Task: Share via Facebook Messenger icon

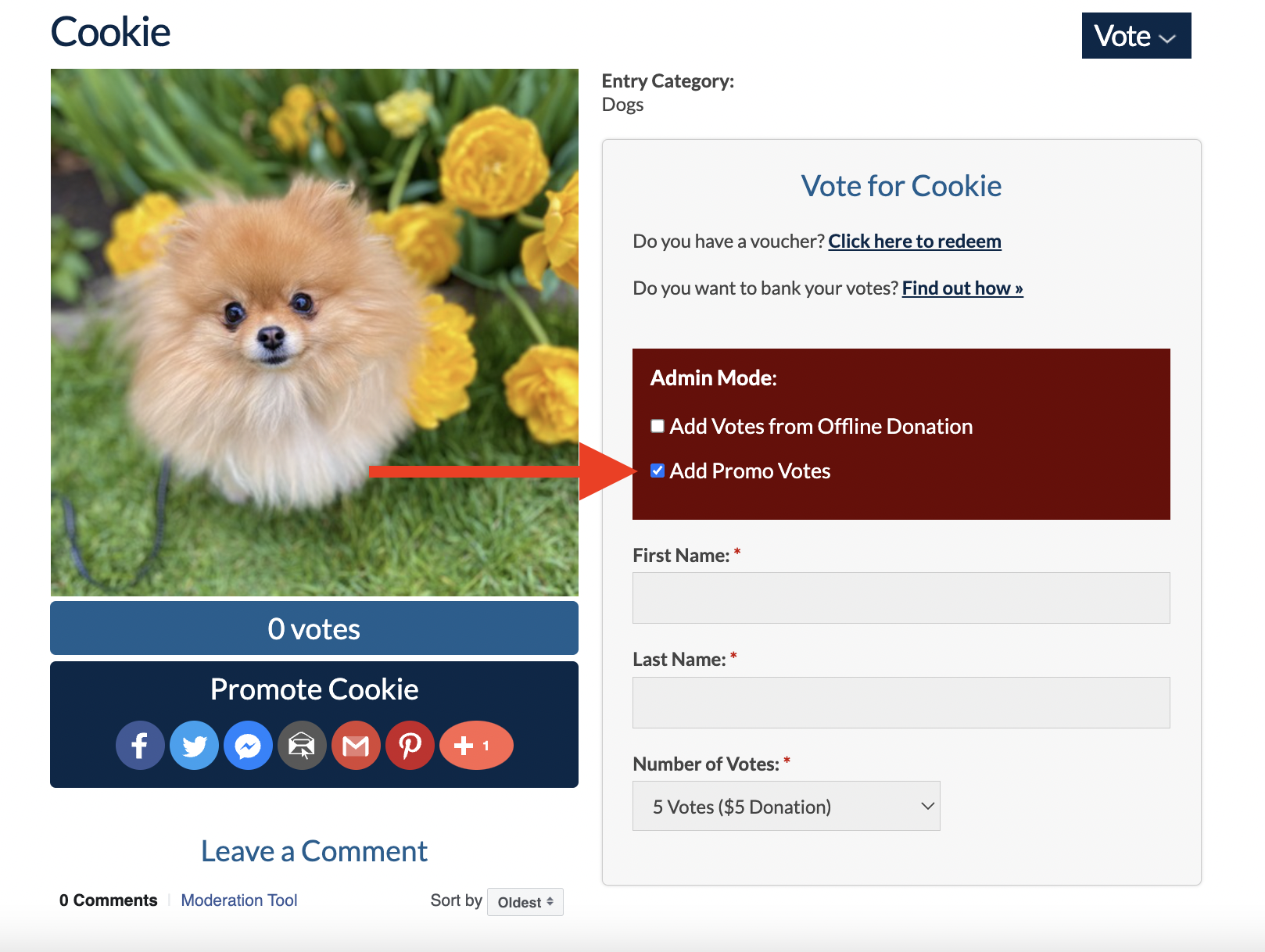Action: tap(248, 746)
